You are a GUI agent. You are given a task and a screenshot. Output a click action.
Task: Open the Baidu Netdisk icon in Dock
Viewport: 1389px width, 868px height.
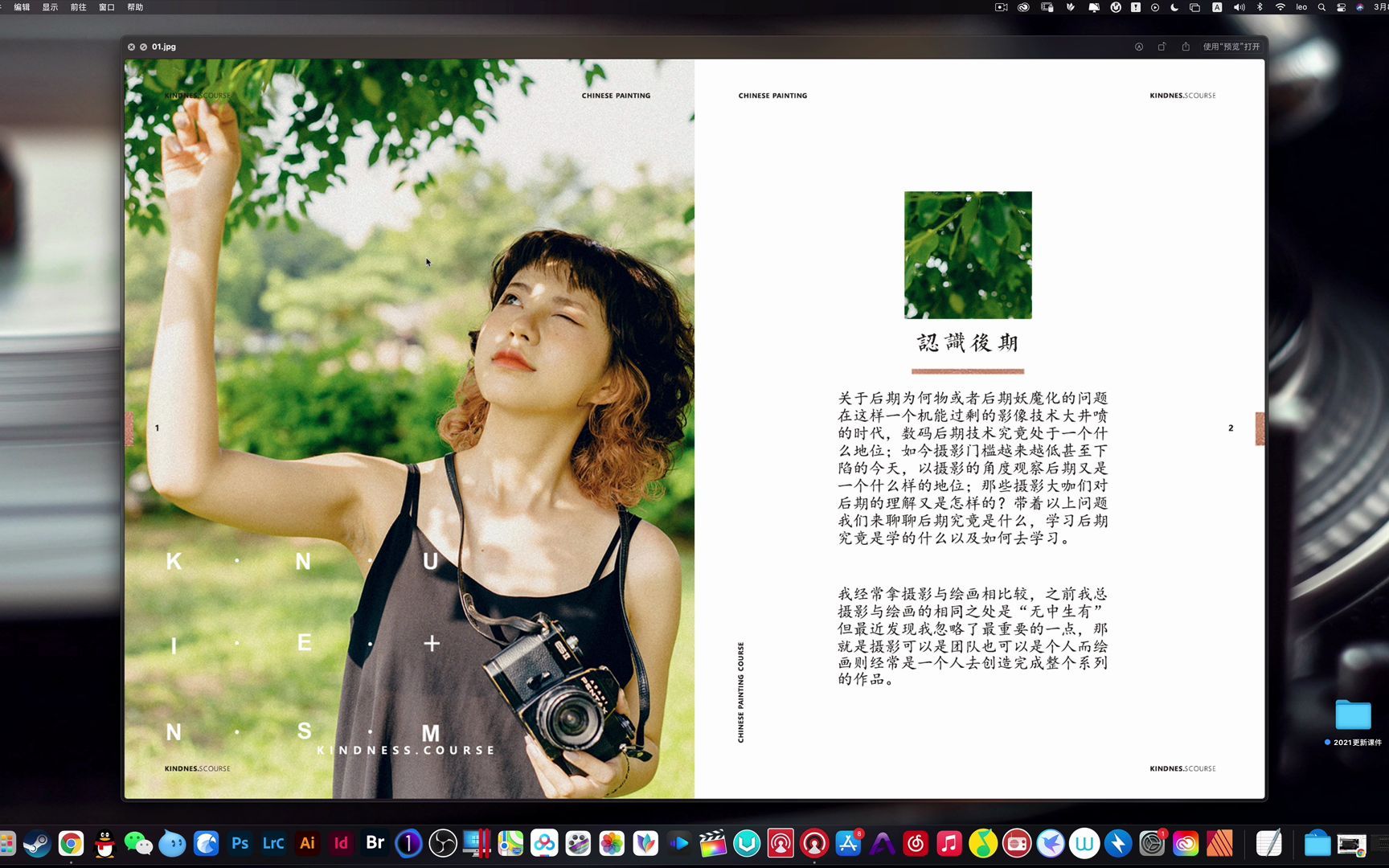(x=544, y=843)
